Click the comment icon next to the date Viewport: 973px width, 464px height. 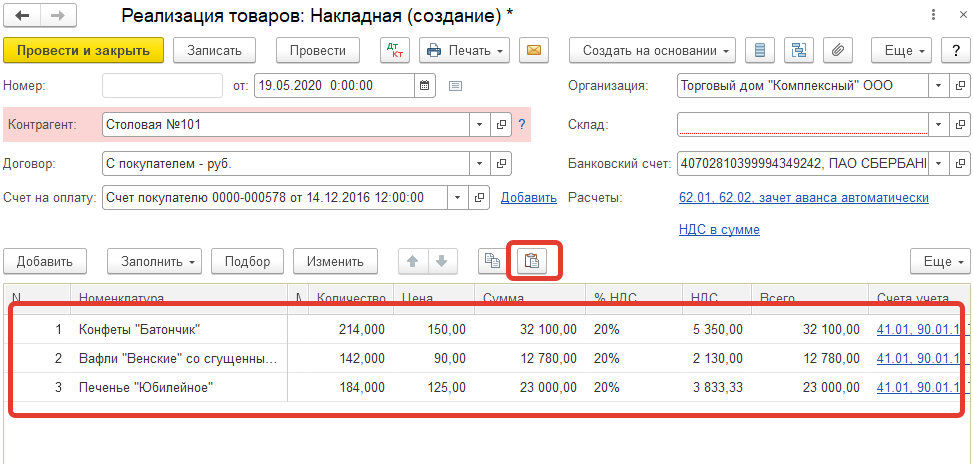[x=455, y=86]
